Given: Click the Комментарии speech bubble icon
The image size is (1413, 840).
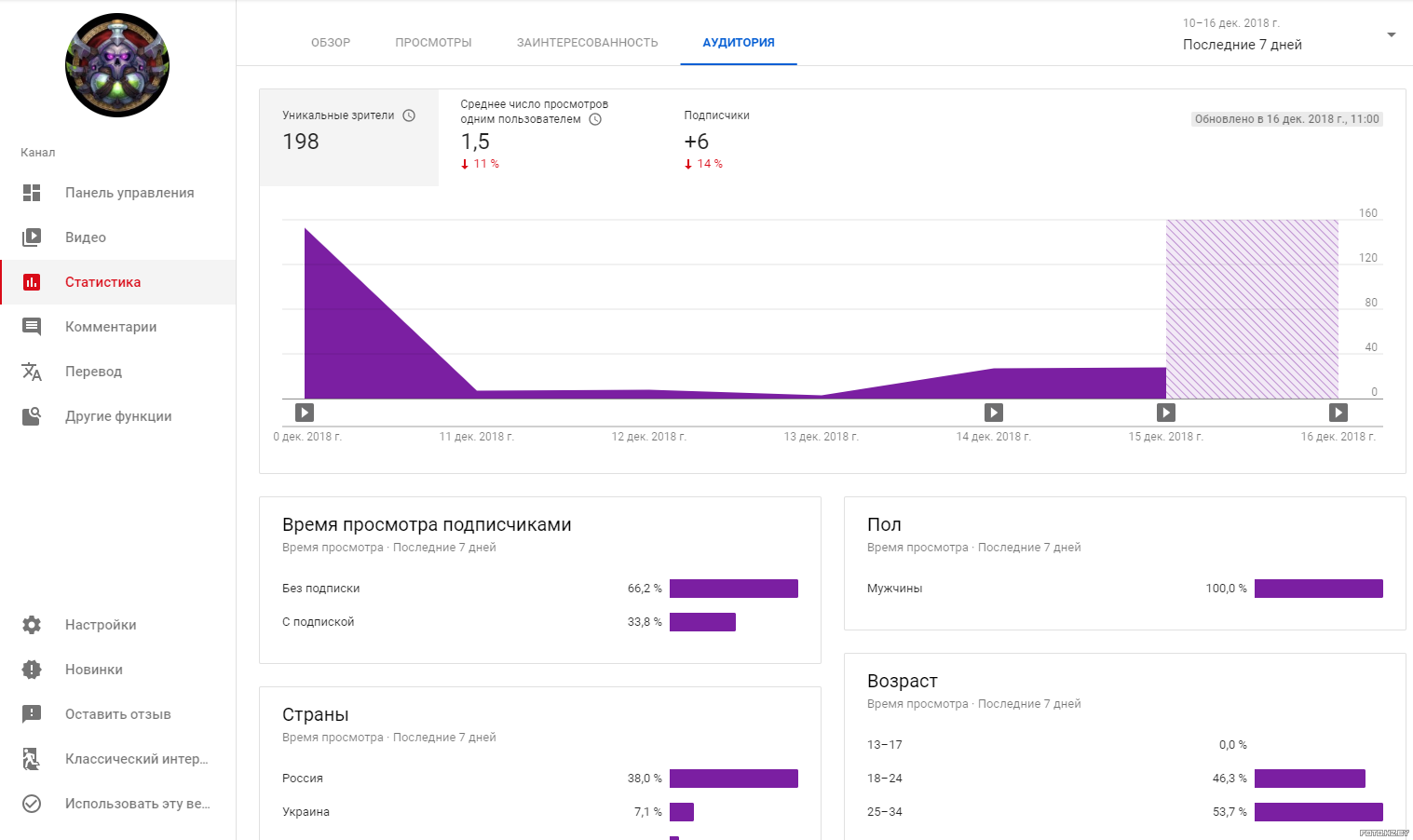Looking at the screenshot, I should tap(32, 327).
